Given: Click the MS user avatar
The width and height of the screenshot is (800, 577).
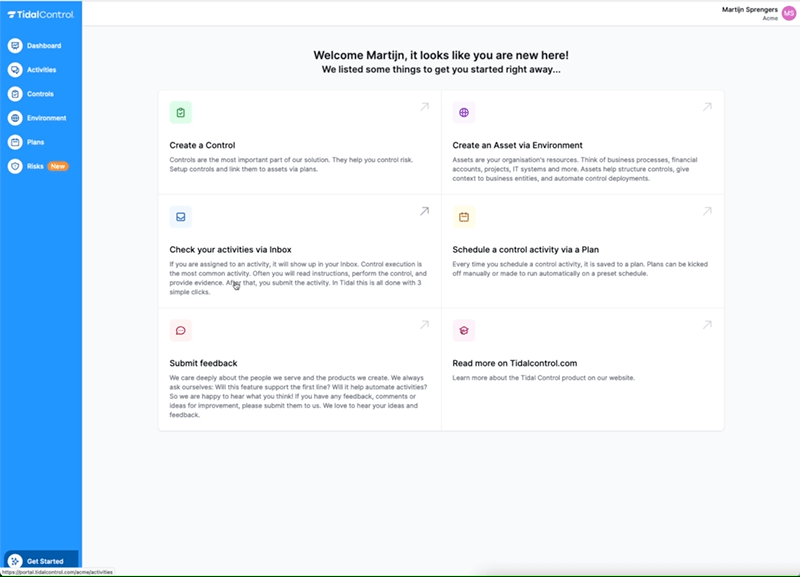Looking at the screenshot, I should click(x=789, y=12).
